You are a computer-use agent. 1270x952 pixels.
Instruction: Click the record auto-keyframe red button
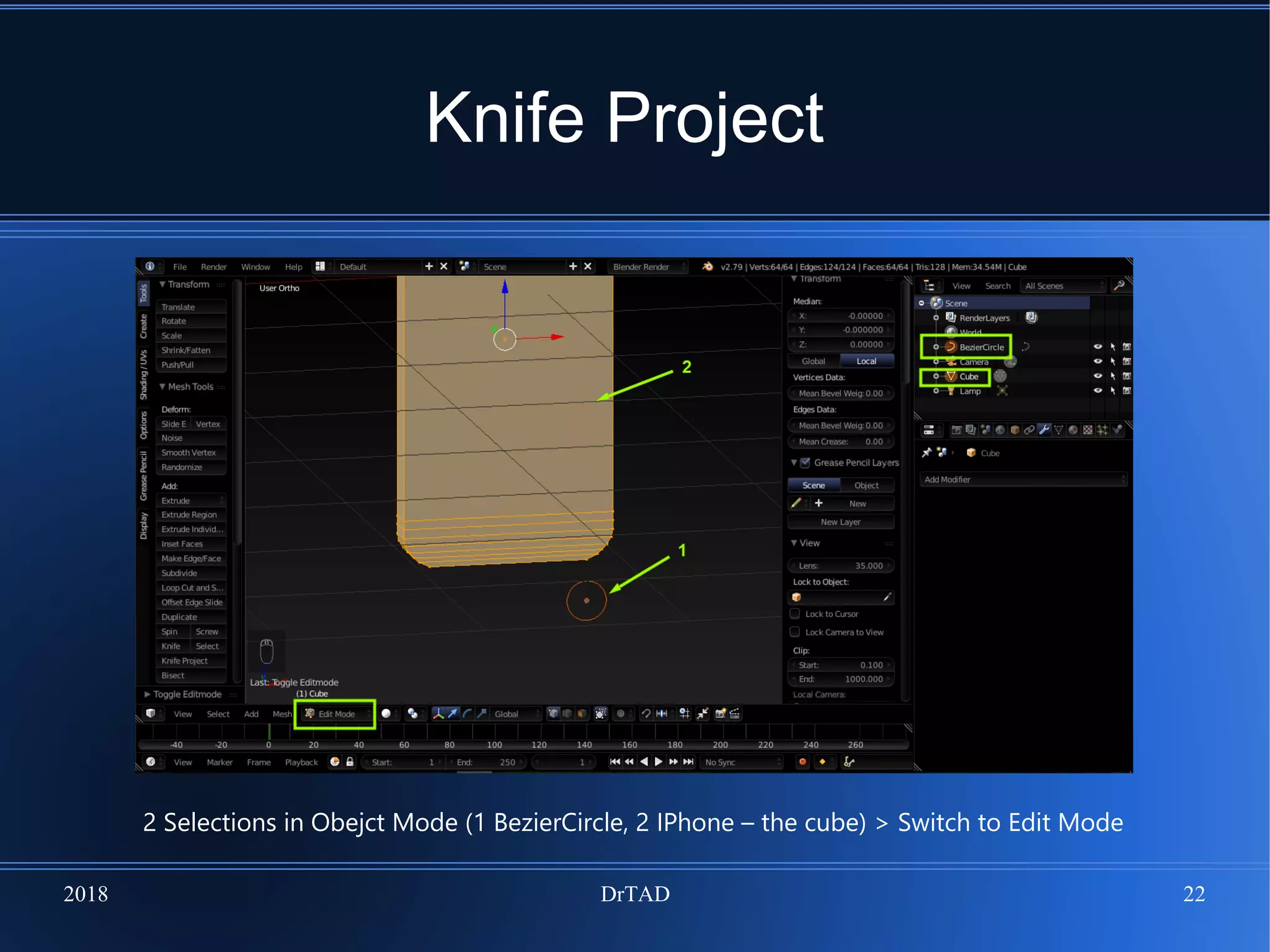[802, 762]
